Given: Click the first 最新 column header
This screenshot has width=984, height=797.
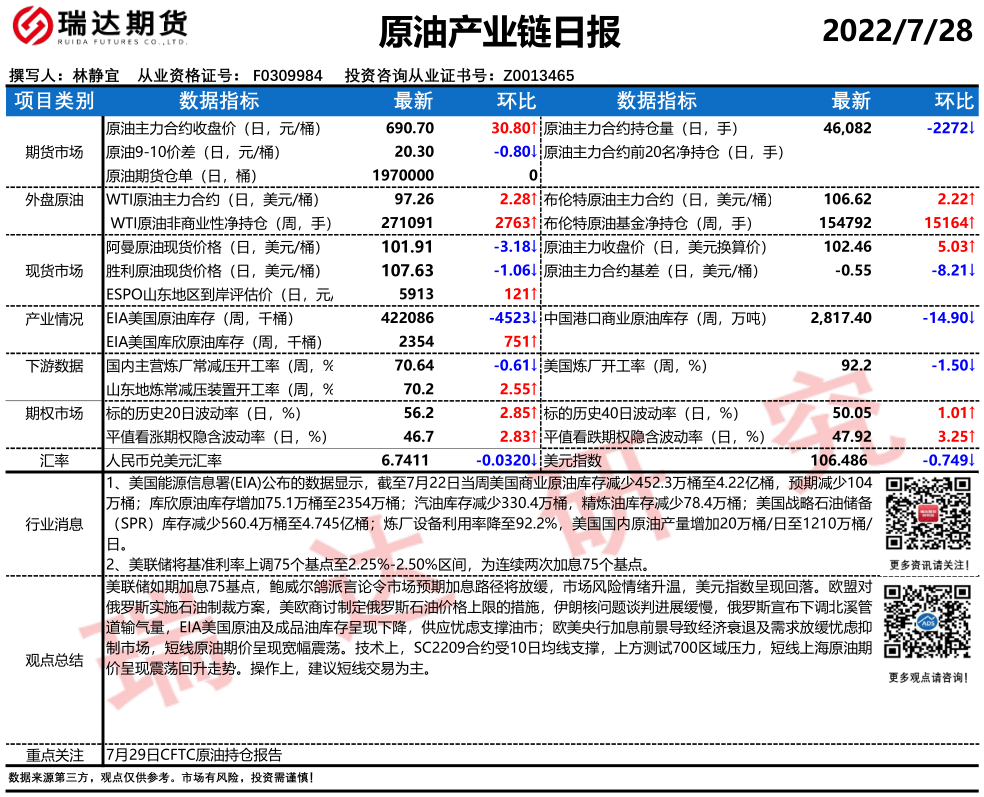Looking at the screenshot, I should (413, 101).
